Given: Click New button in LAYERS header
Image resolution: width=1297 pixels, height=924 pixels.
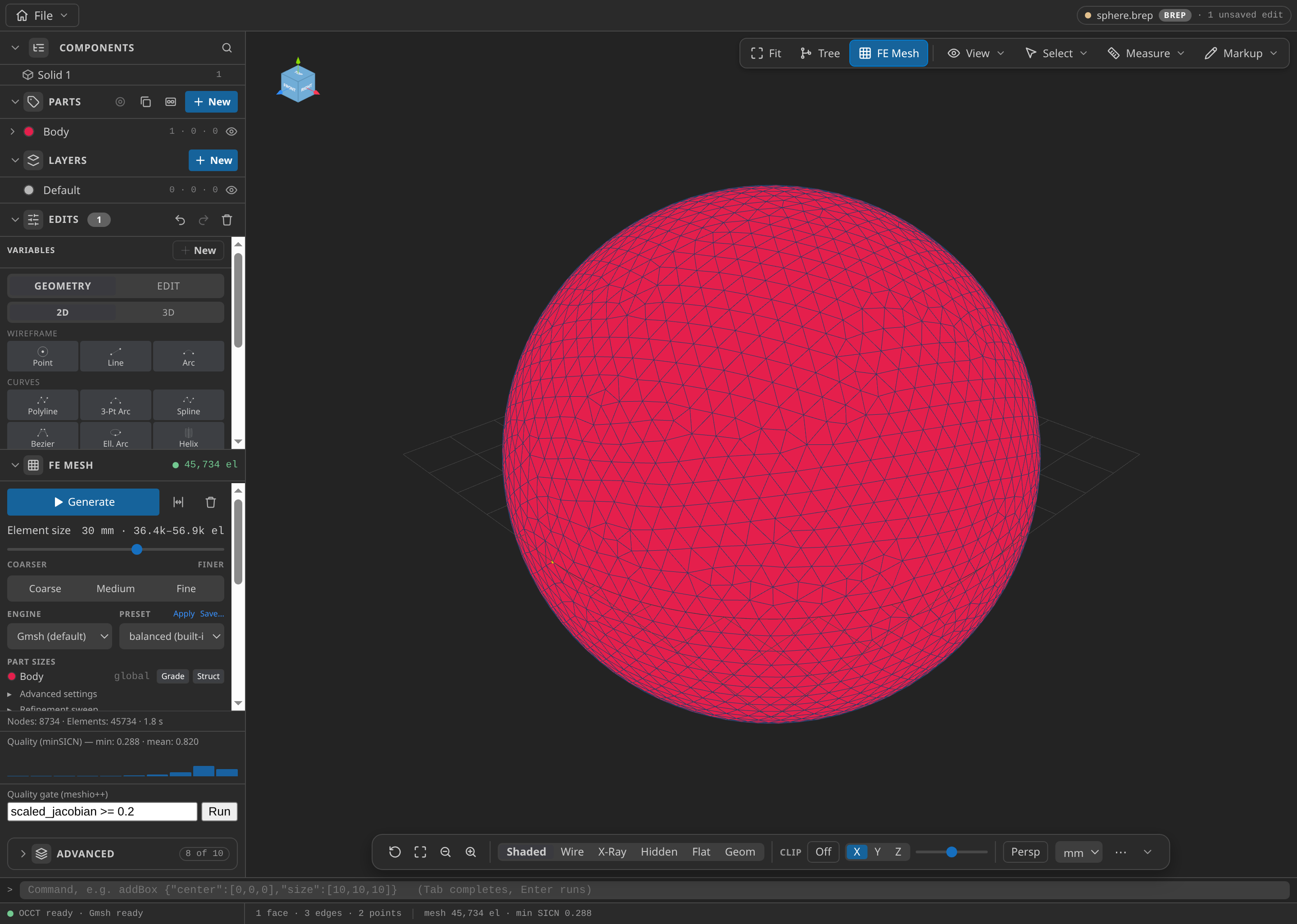Looking at the screenshot, I should [x=213, y=160].
